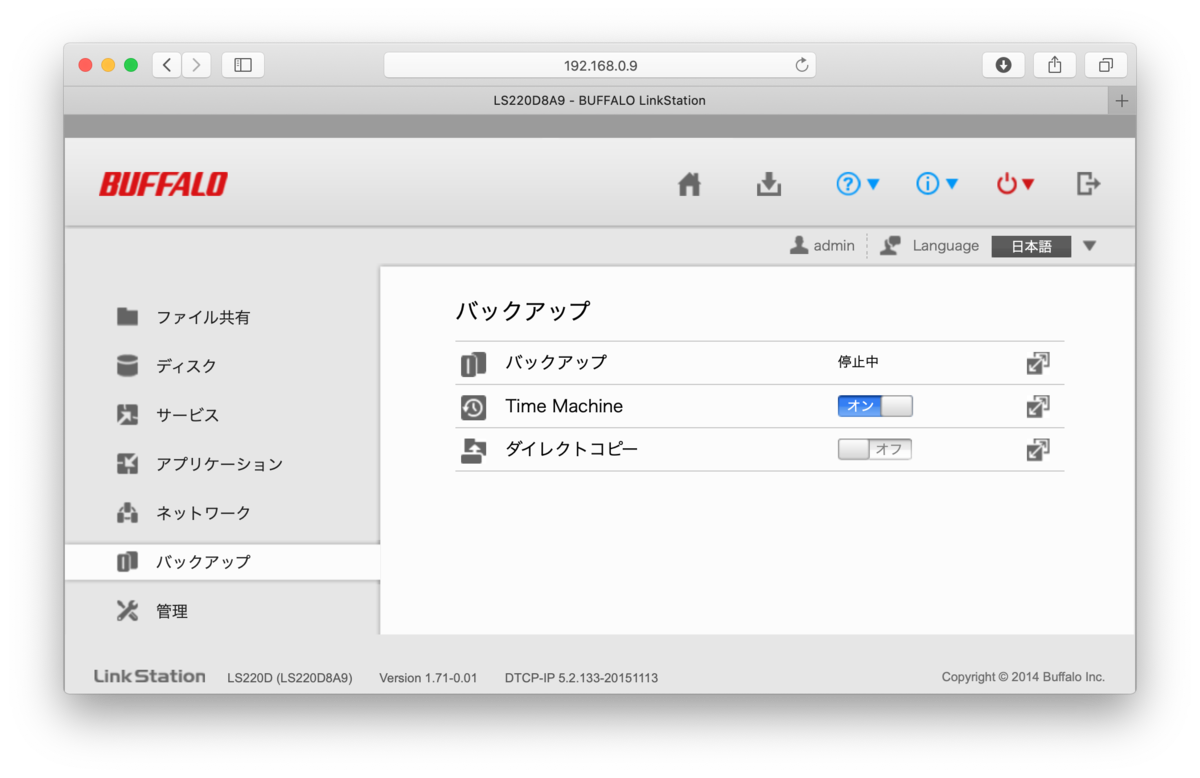Click the folder icon beside ファイル共有

(127, 316)
